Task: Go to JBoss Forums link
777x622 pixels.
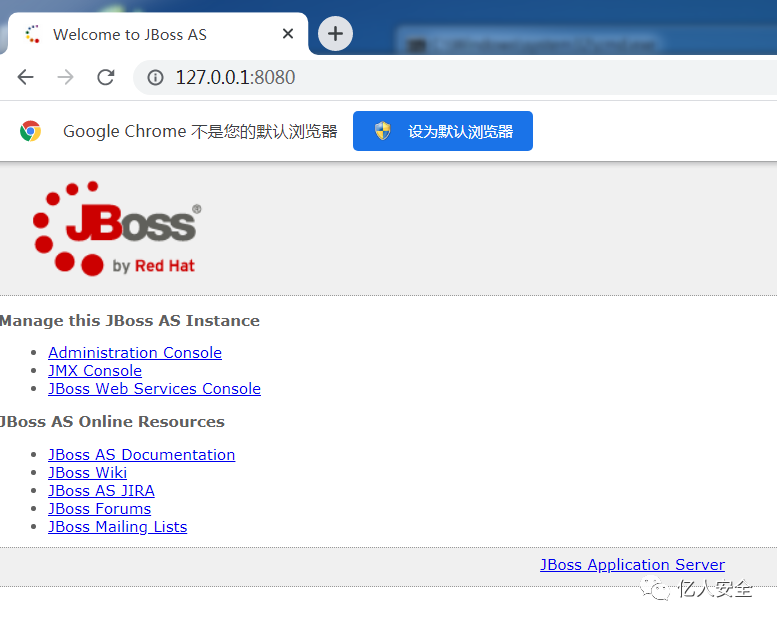Action: pos(99,509)
